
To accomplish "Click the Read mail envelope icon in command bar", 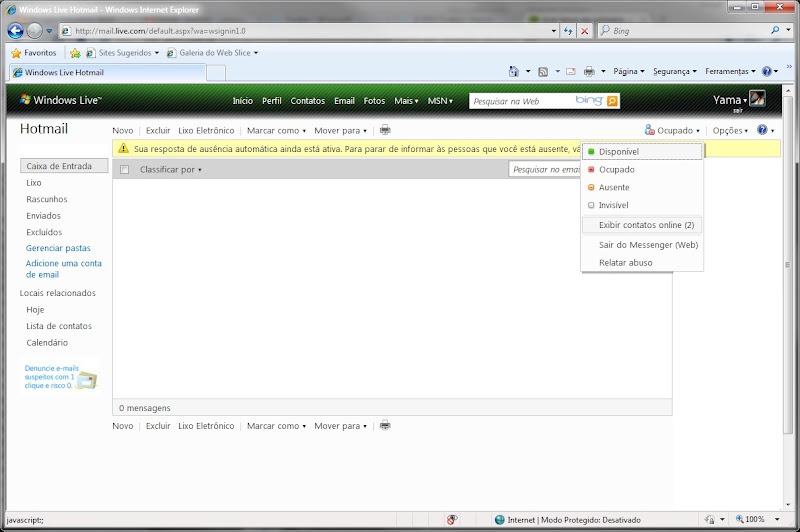I will point(571,71).
